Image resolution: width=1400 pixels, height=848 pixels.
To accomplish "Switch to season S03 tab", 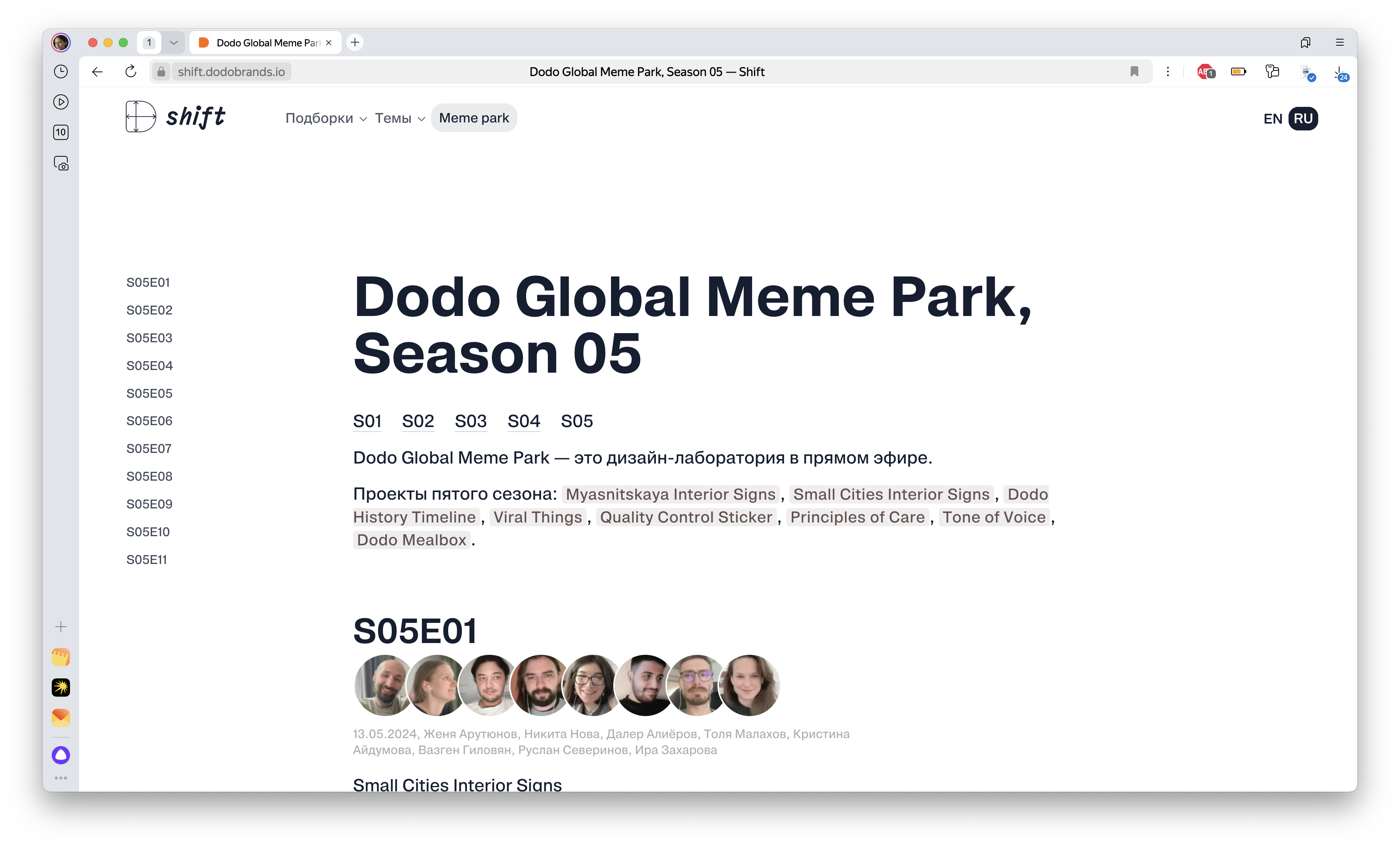I will (x=471, y=421).
